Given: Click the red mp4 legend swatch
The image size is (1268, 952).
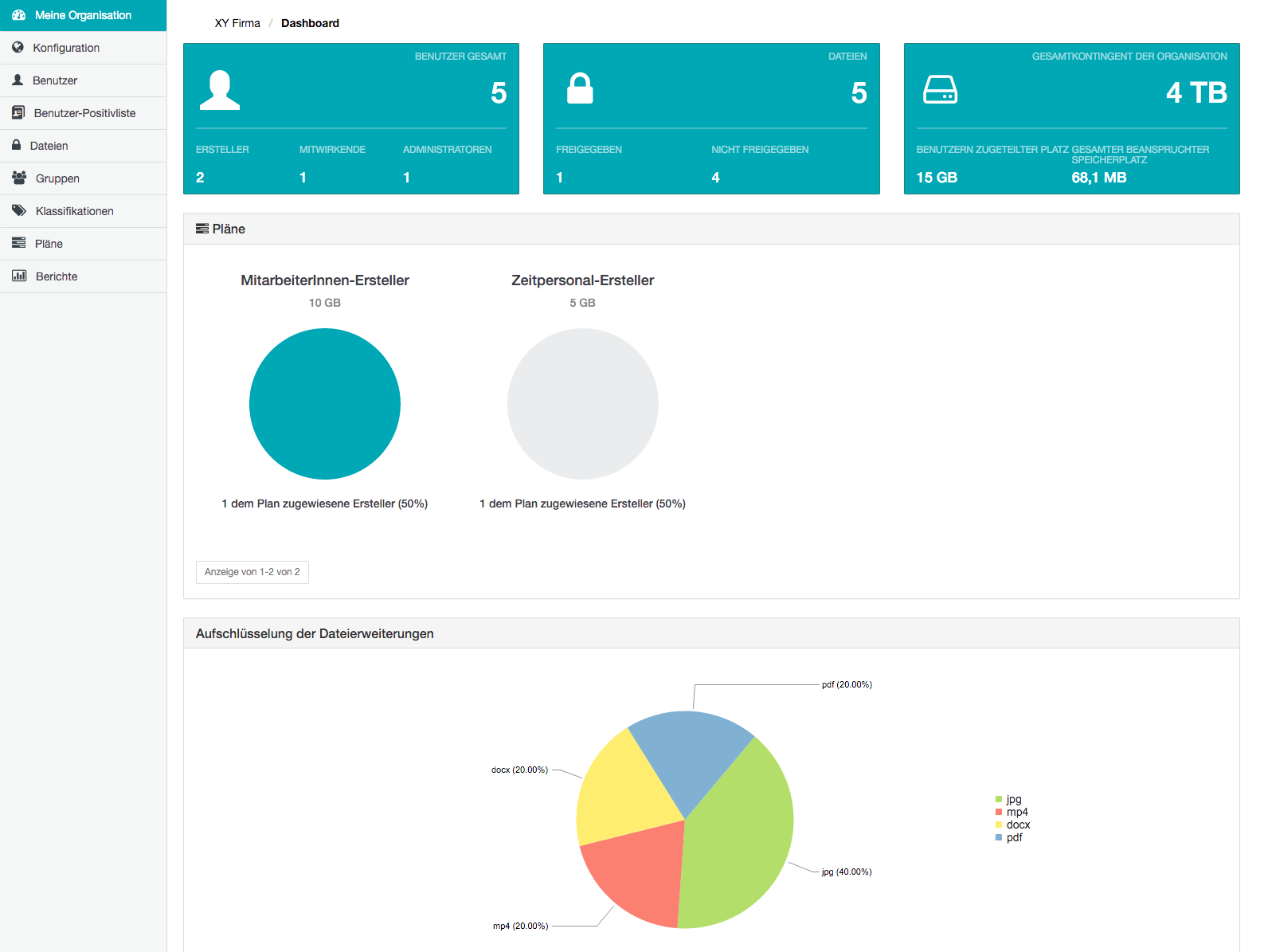Looking at the screenshot, I should point(999,812).
